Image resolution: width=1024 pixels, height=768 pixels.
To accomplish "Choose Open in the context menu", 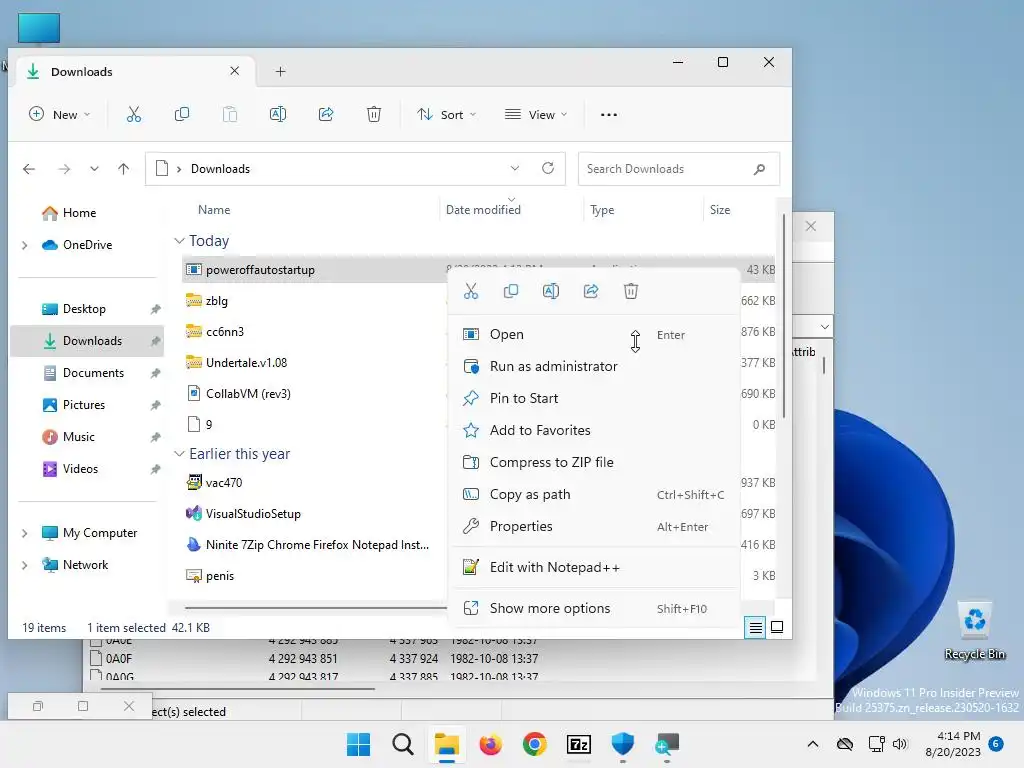I will [594, 334].
